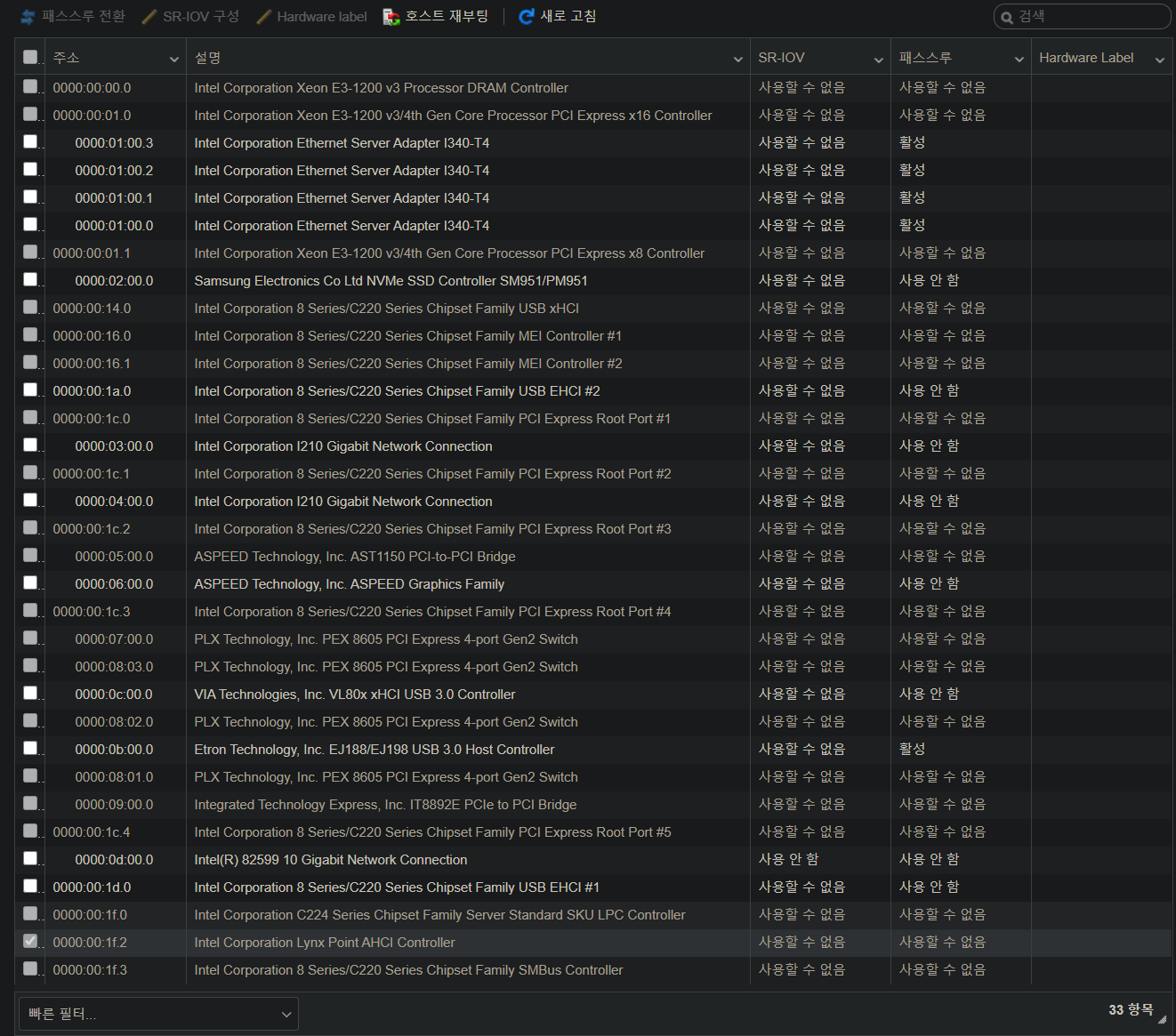Click the 호스트 재부팅 button label
The image size is (1176, 1036).
coord(447,17)
